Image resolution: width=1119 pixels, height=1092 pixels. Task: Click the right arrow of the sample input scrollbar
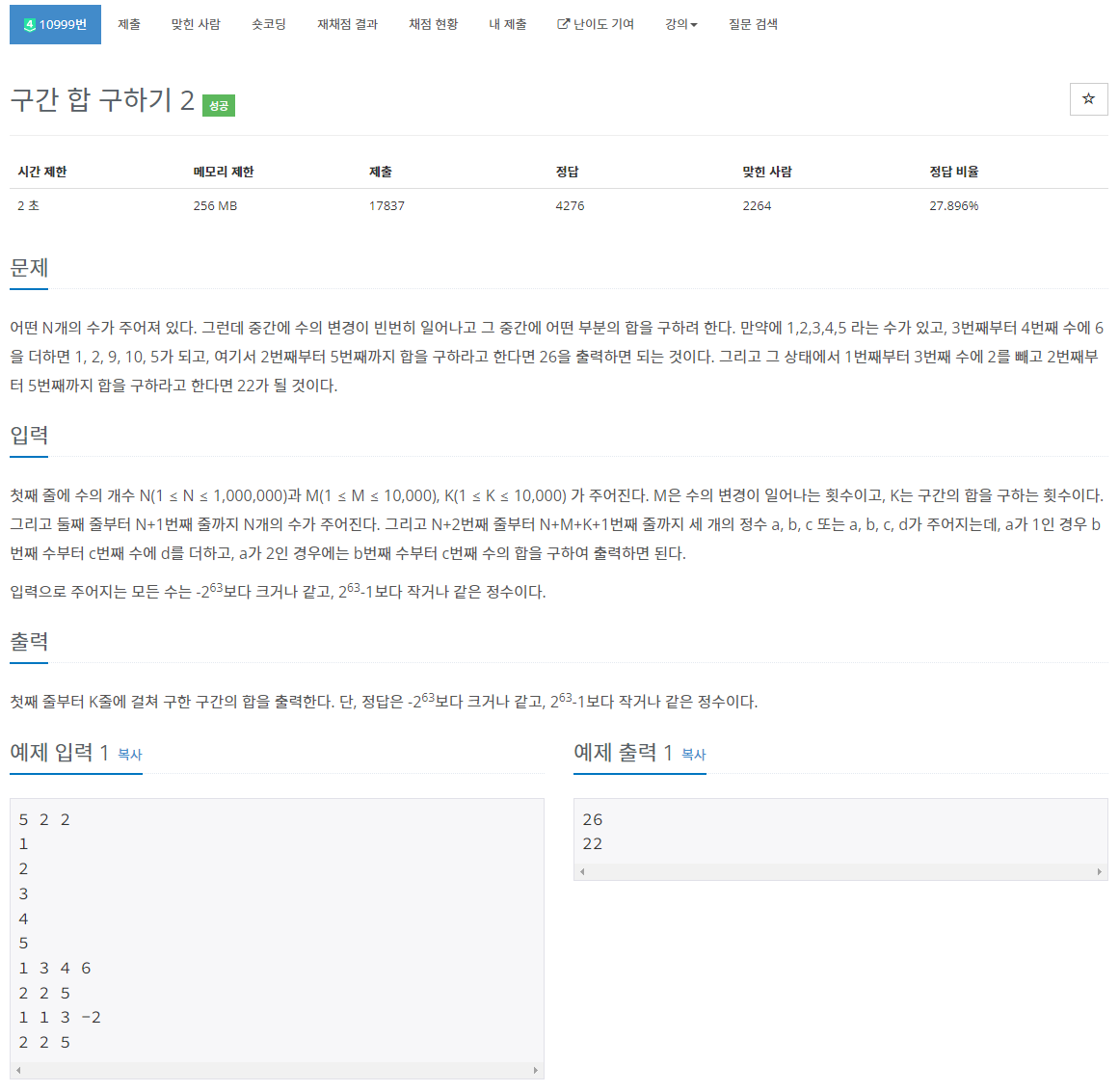coord(537,1069)
